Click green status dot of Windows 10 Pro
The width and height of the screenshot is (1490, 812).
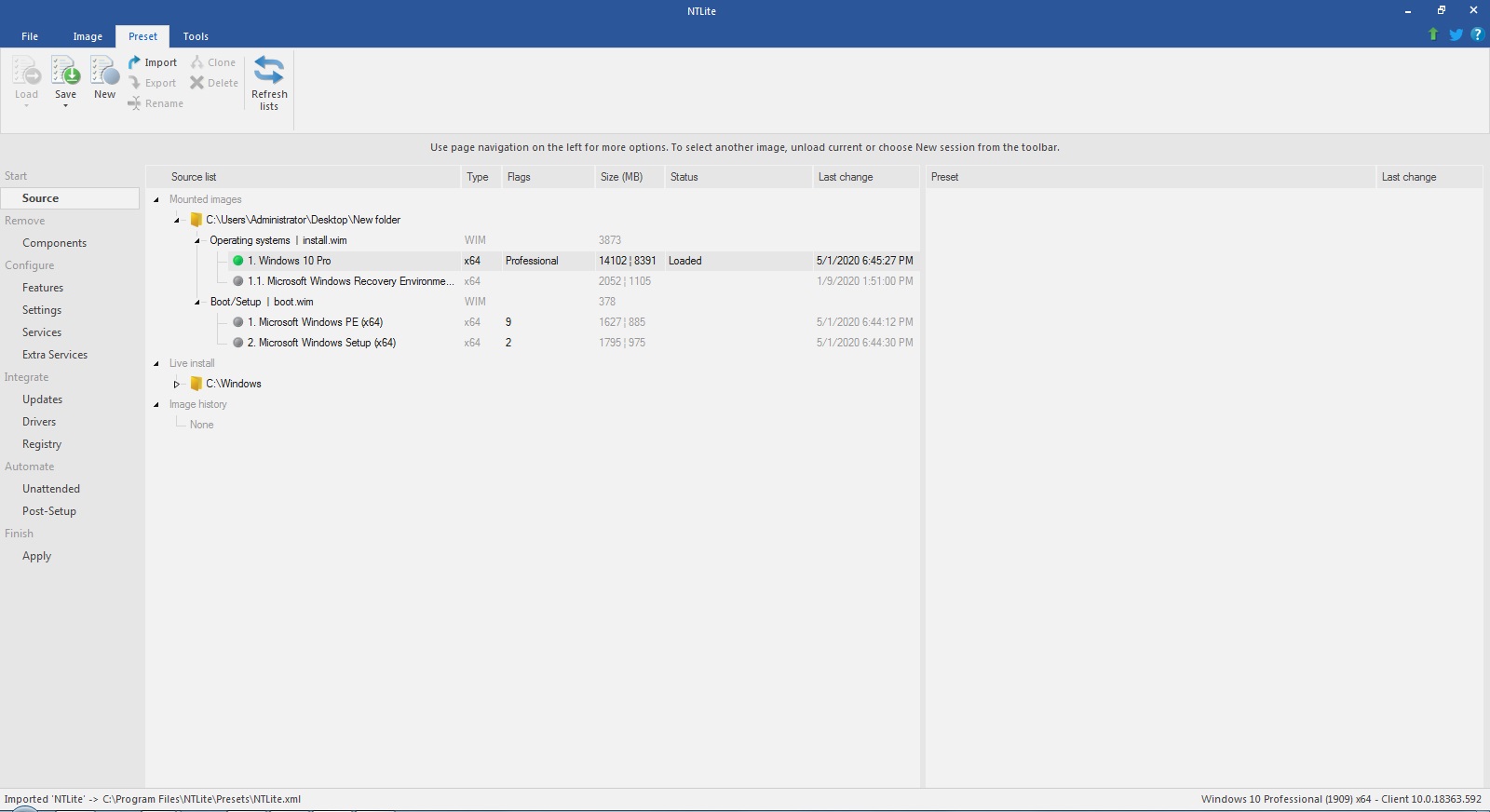237,261
